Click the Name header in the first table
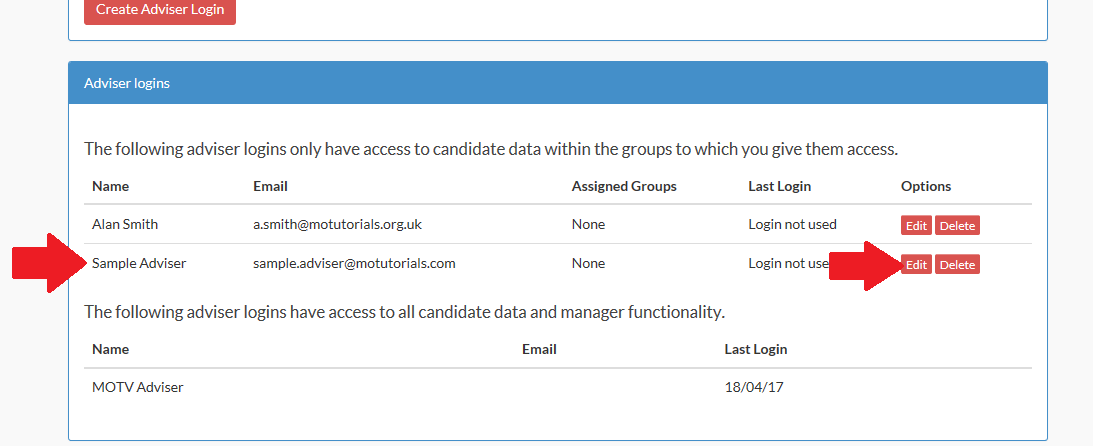 click(110, 186)
